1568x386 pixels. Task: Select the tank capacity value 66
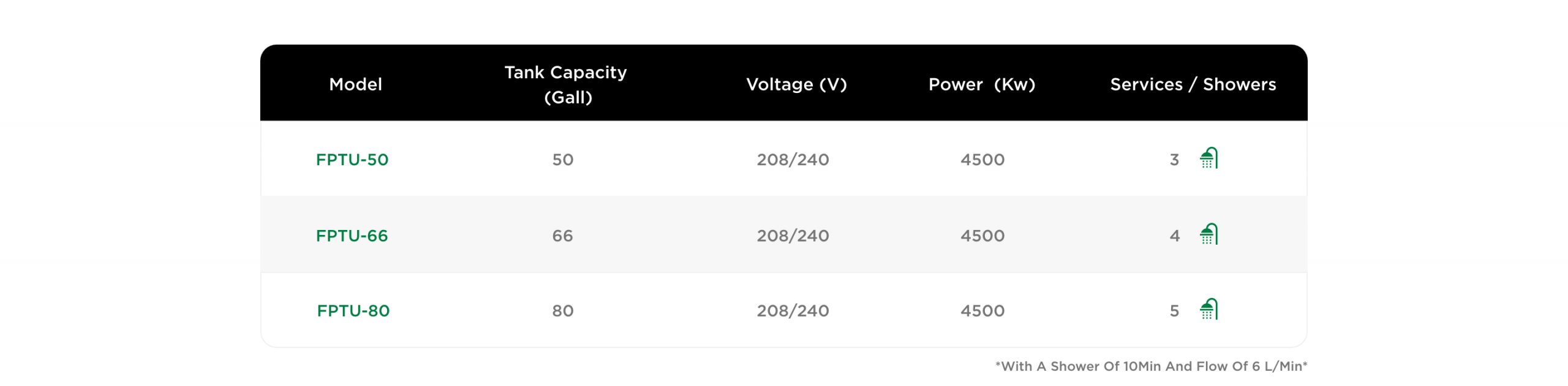coord(563,236)
